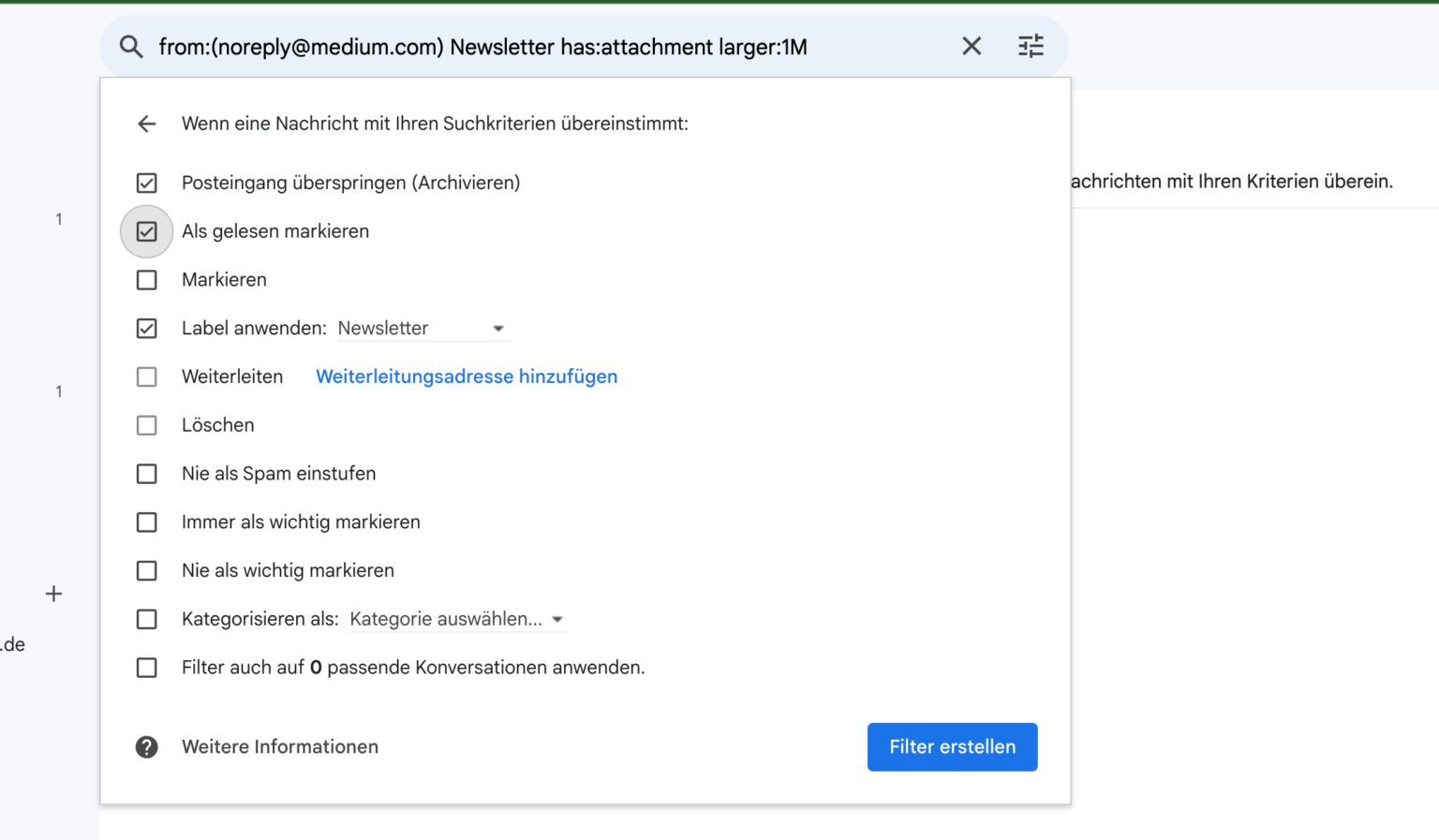1439x840 pixels.
Task: Uncheck Posteingang überspringen (Archivieren)
Action: (146, 183)
